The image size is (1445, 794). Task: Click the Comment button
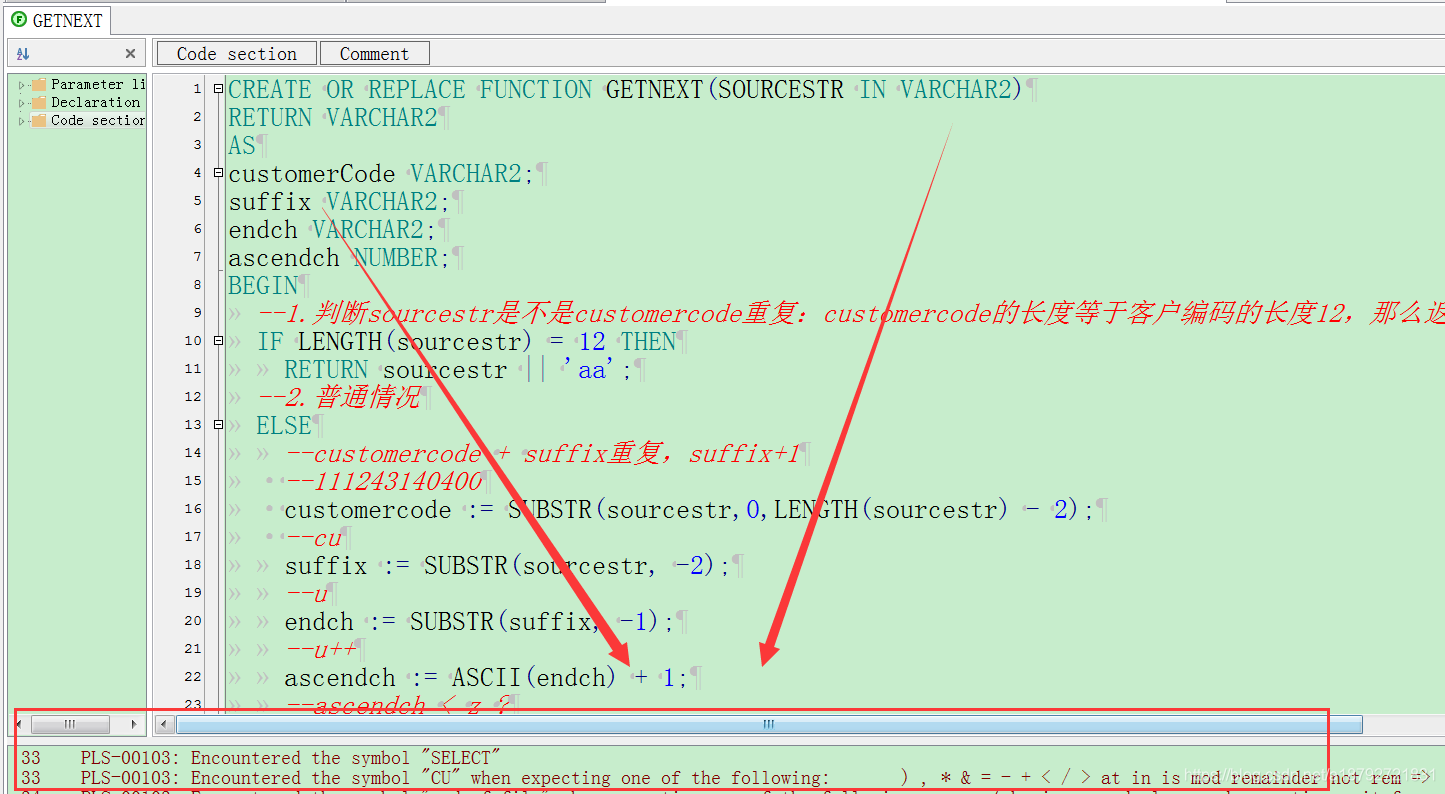(x=374, y=54)
